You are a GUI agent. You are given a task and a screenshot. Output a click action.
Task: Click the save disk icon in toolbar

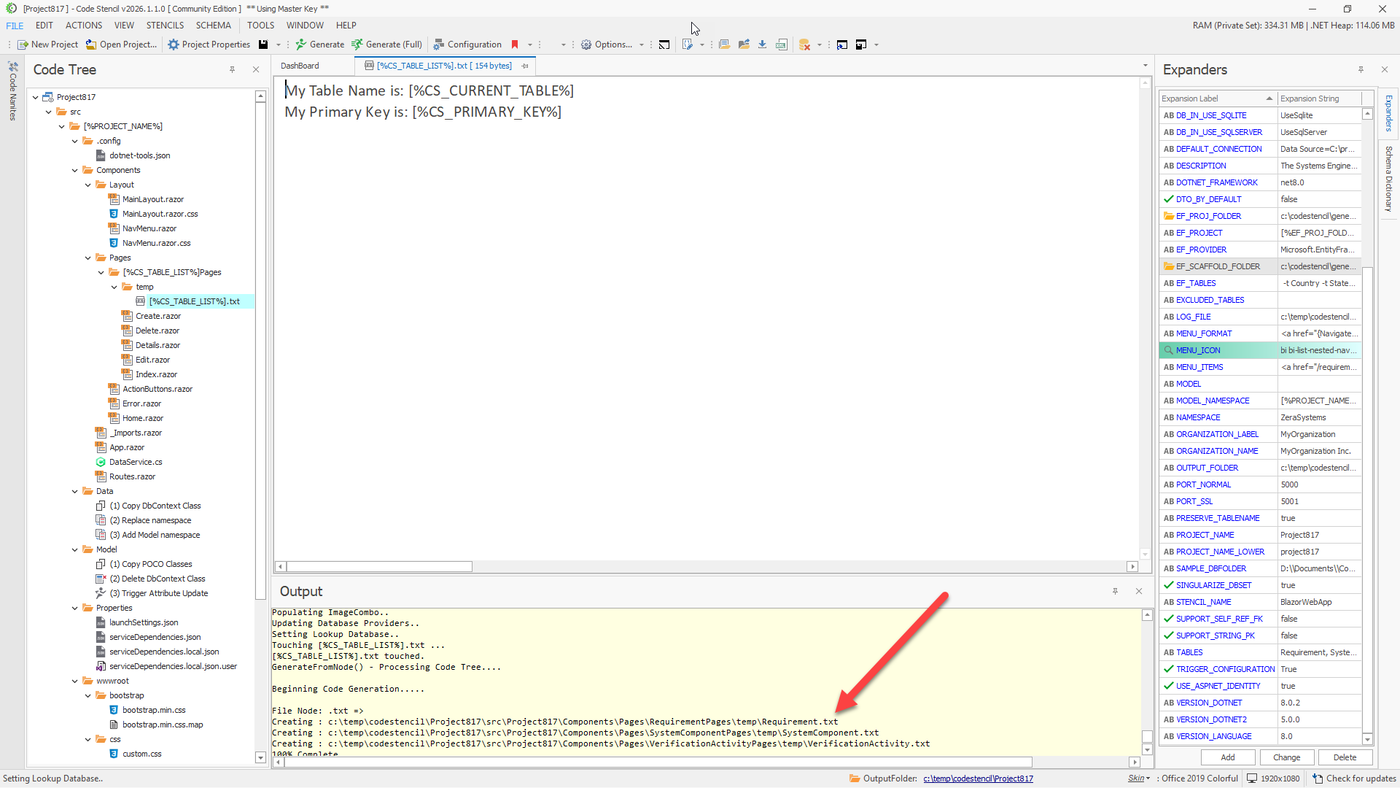click(x=263, y=44)
